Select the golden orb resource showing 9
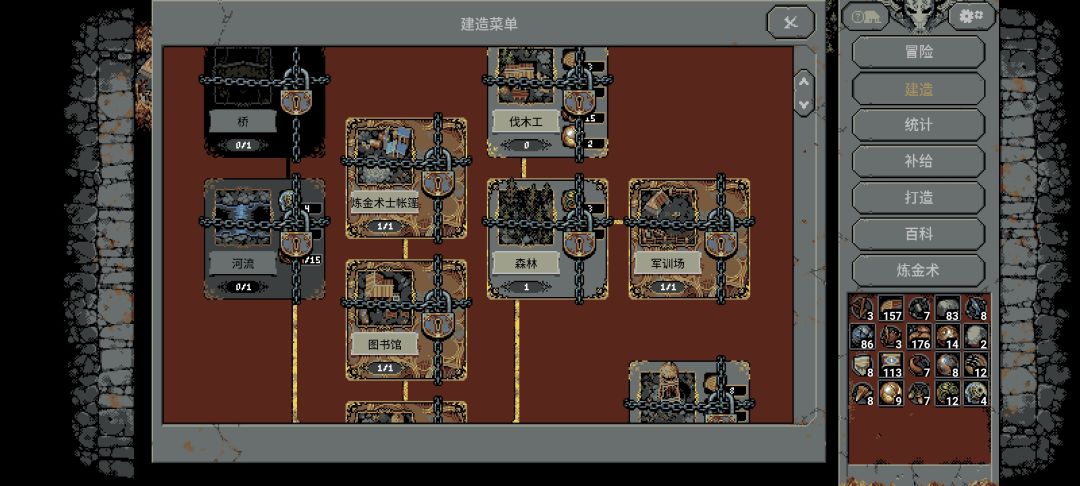This screenshot has width=1080, height=486. [891, 393]
